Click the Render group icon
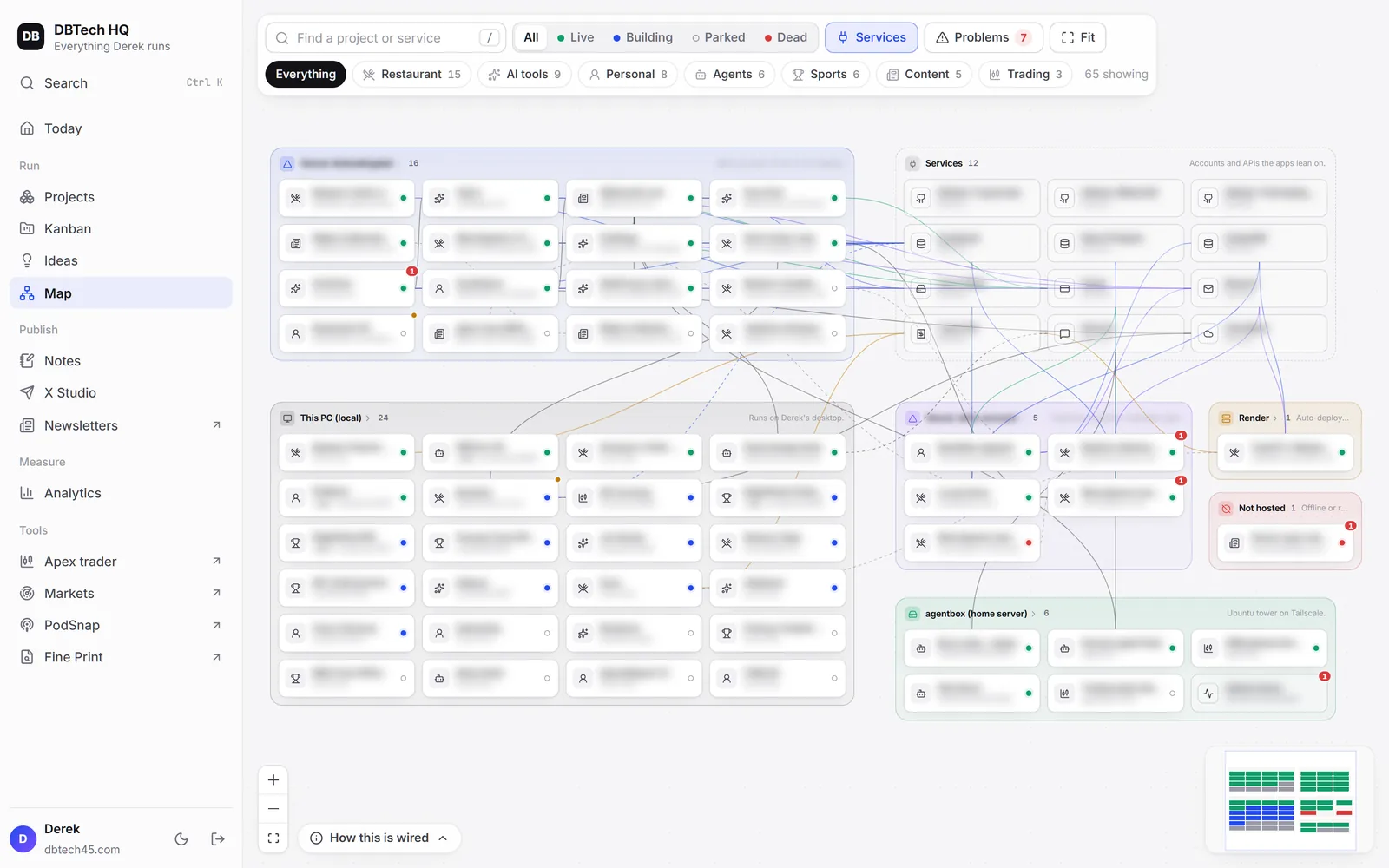1389x868 pixels. 1226,418
